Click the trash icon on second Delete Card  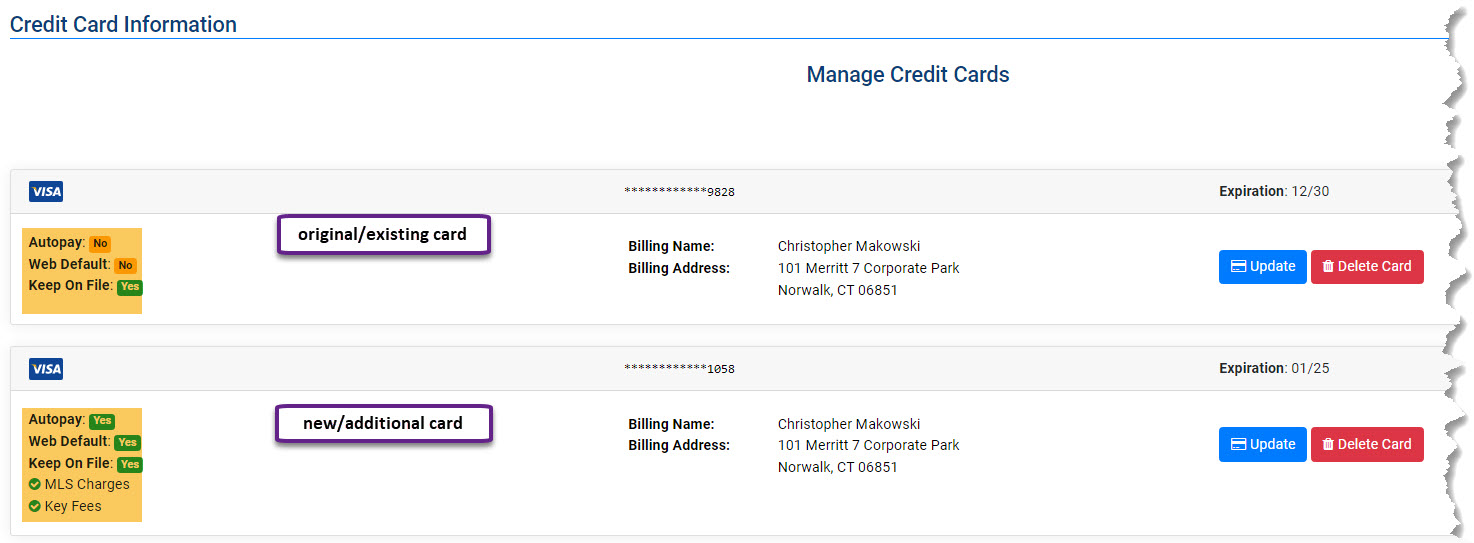1328,444
